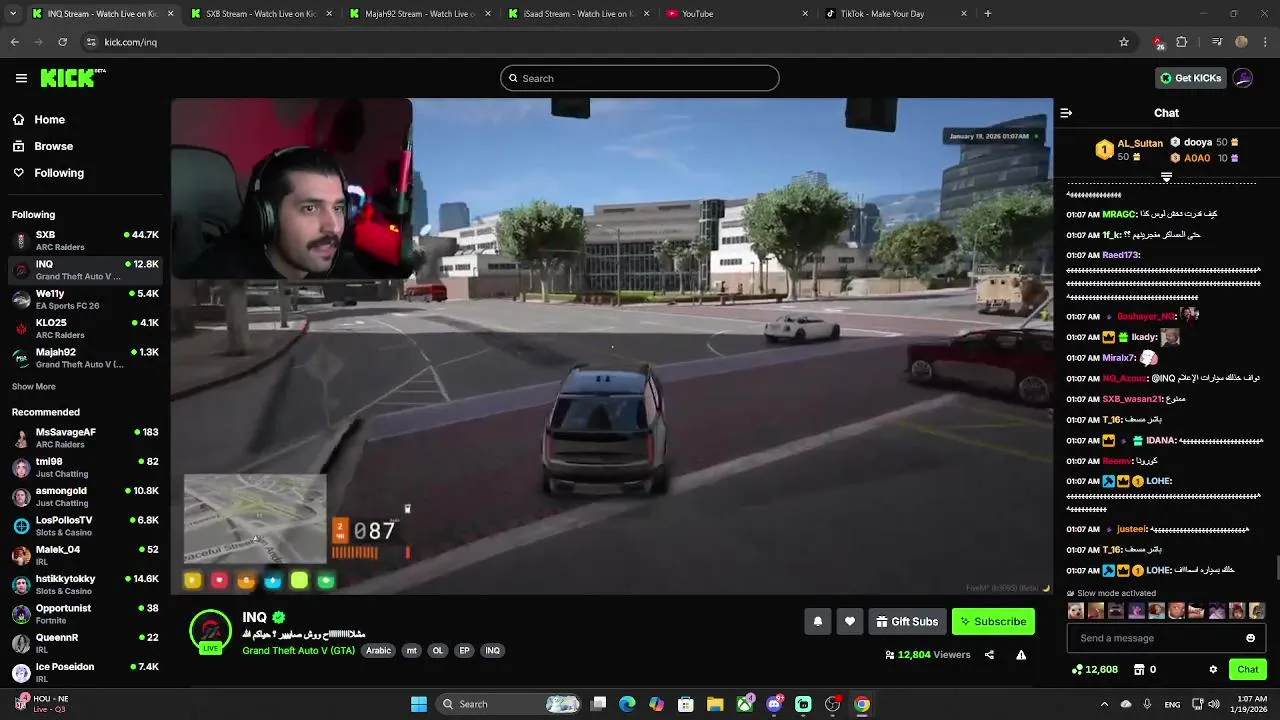1280x720 pixels.
Task: Click the 12,608 channel points balance
Action: click(1095, 670)
